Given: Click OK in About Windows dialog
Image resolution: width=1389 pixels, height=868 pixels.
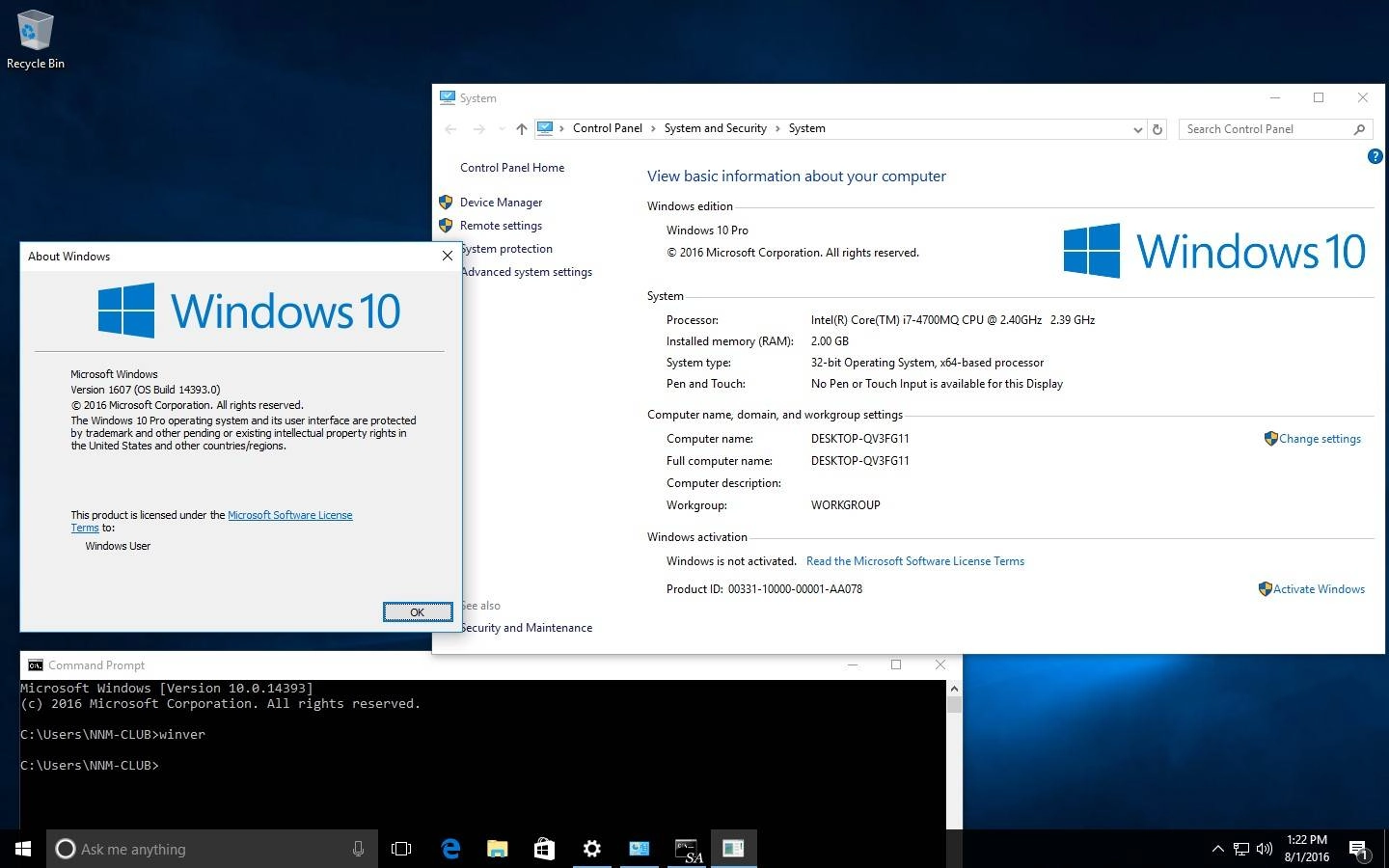Looking at the screenshot, I should [x=418, y=612].
